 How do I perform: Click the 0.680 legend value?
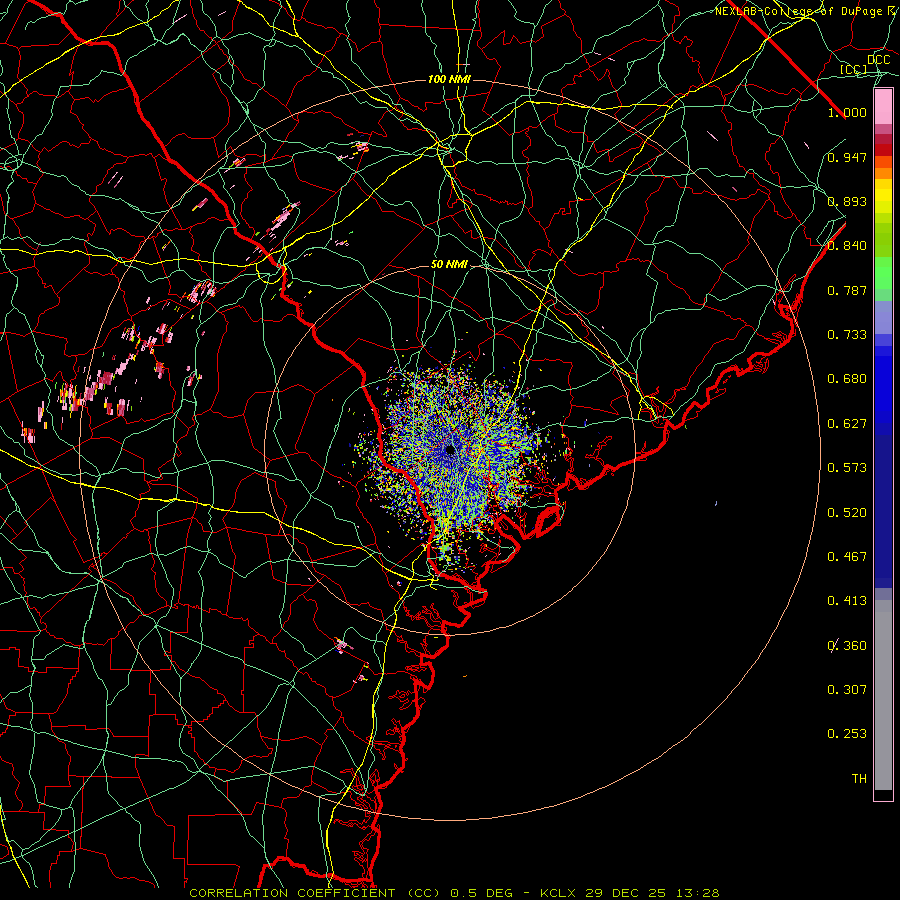[847, 379]
